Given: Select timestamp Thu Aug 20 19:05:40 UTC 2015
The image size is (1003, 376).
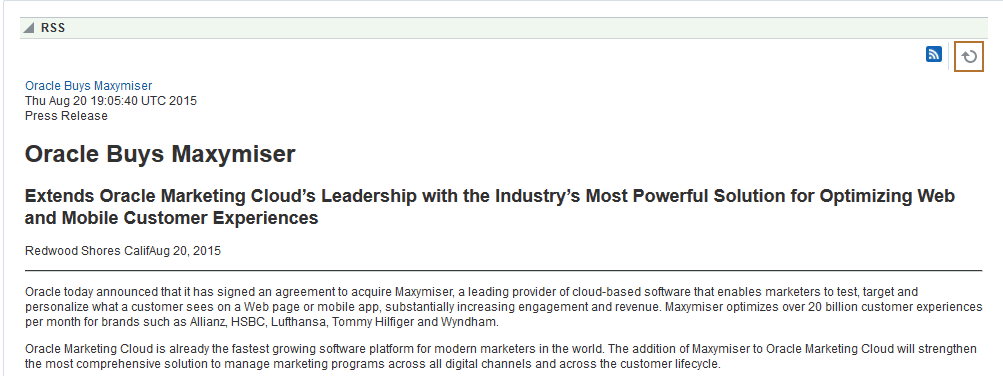Looking at the screenshot, I should point(111,101).
